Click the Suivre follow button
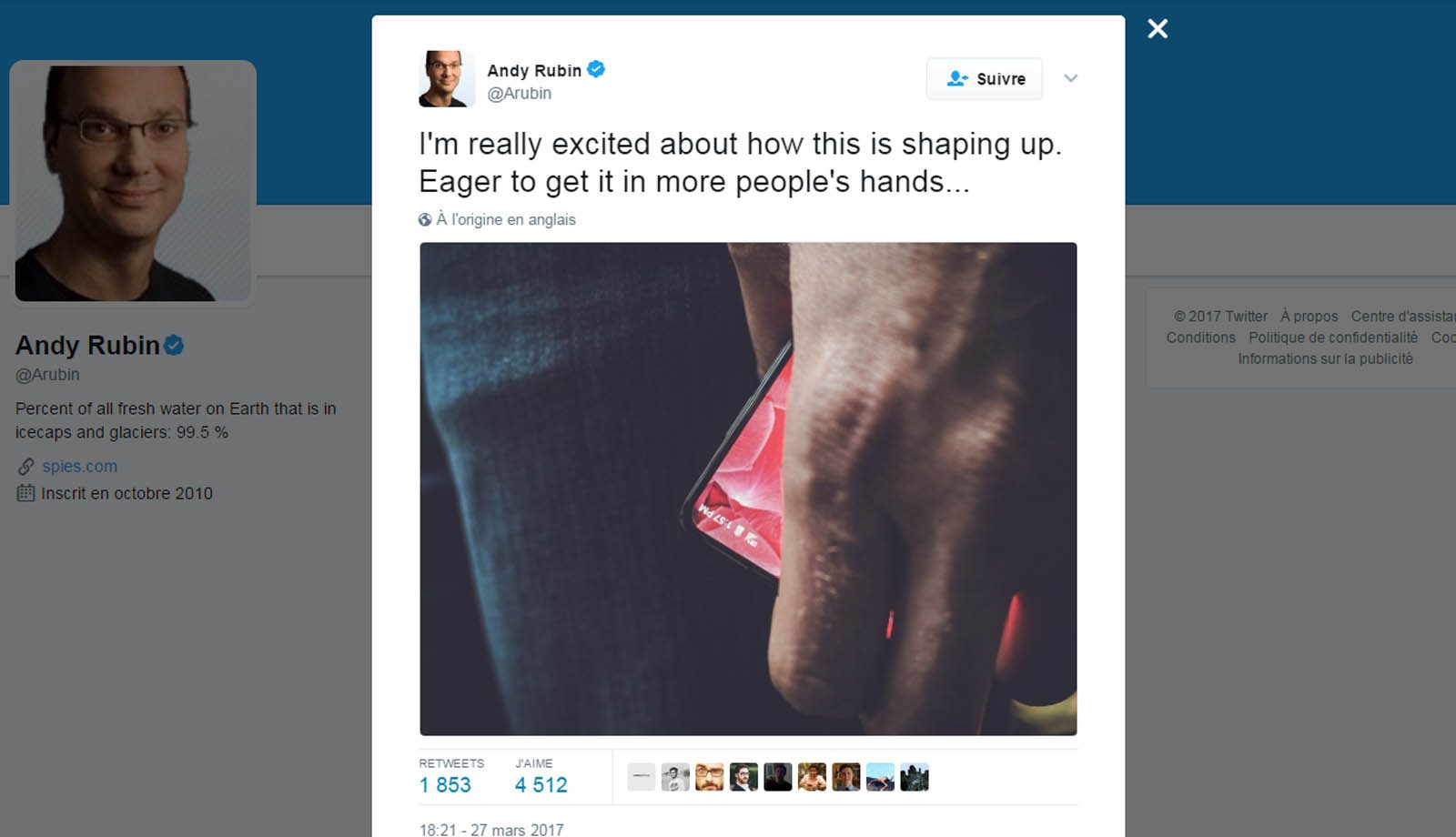Viewport: 1456px width, 837px height. tap(985, 79)
